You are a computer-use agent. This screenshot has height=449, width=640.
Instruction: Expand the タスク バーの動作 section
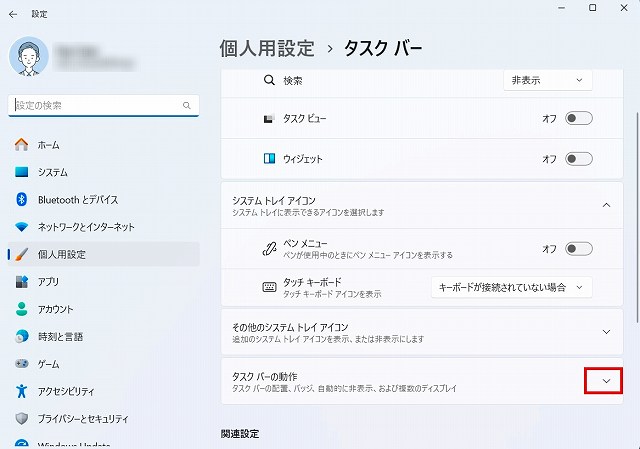click(605, 381)
